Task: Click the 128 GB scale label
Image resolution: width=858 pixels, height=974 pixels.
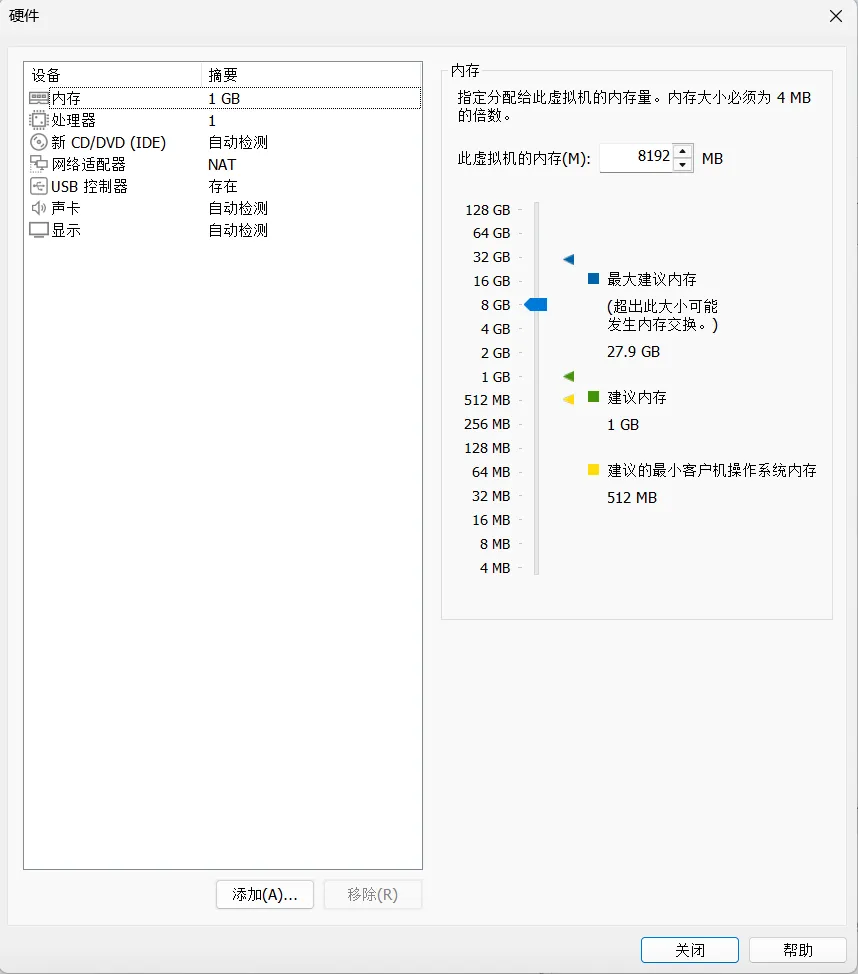Action: coord(488,210)
